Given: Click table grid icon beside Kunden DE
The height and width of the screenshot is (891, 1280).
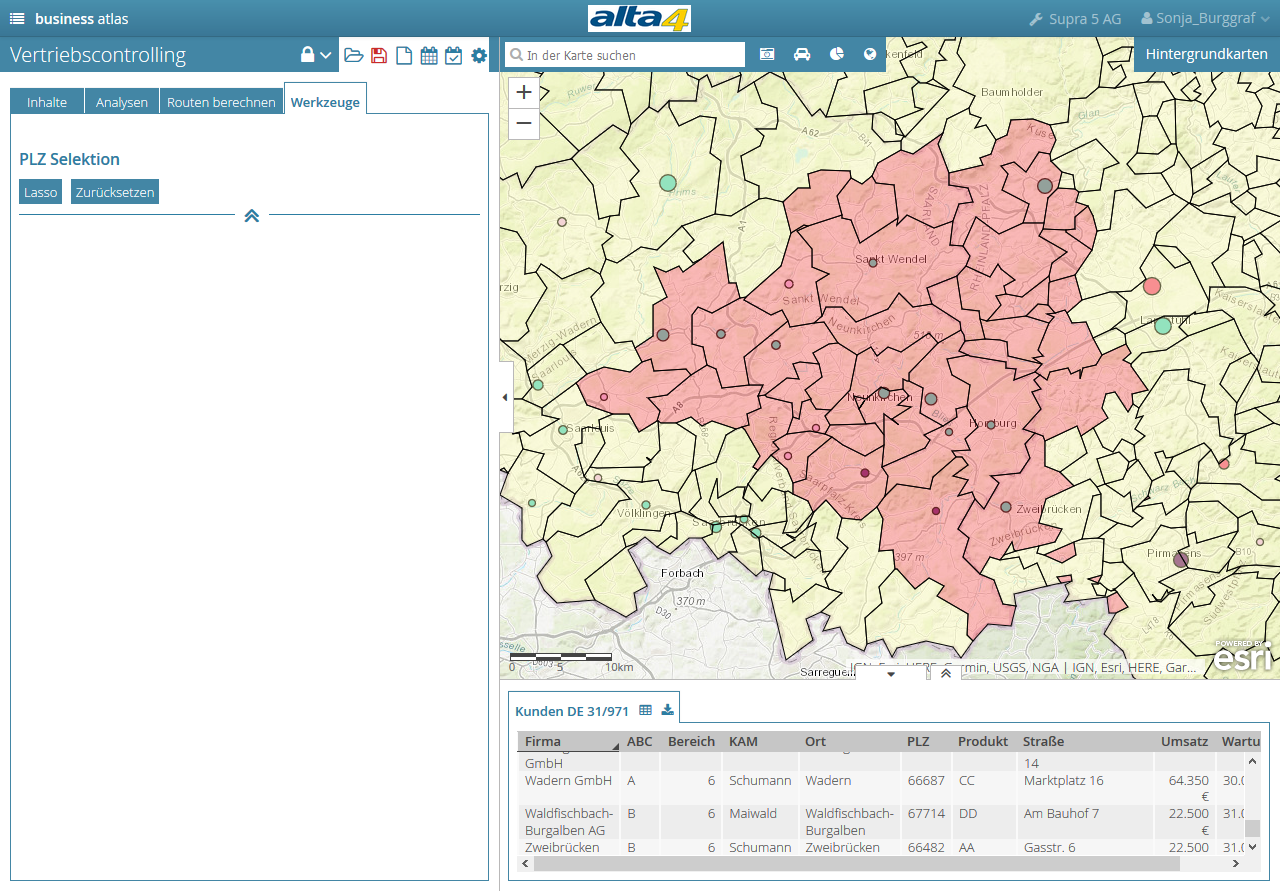Looking at the screenshot, I should [x=645, y=710].
